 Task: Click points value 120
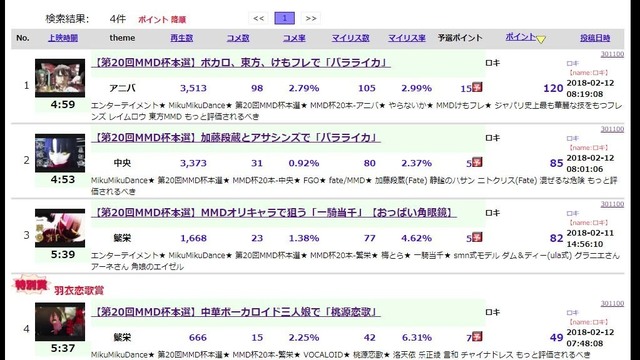pyautogui.click(x=553, y=88)
